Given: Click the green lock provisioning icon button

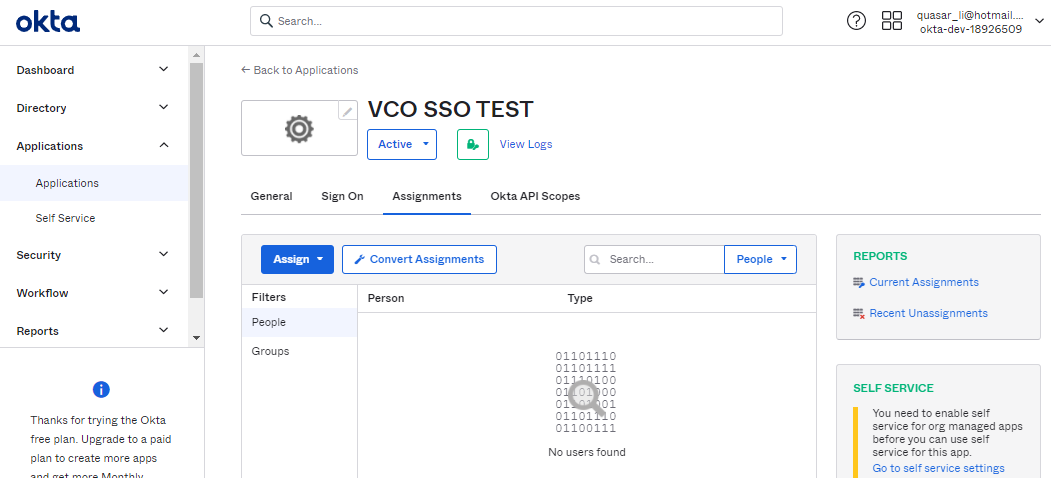Looking at the screenshot, I should 473,144.
